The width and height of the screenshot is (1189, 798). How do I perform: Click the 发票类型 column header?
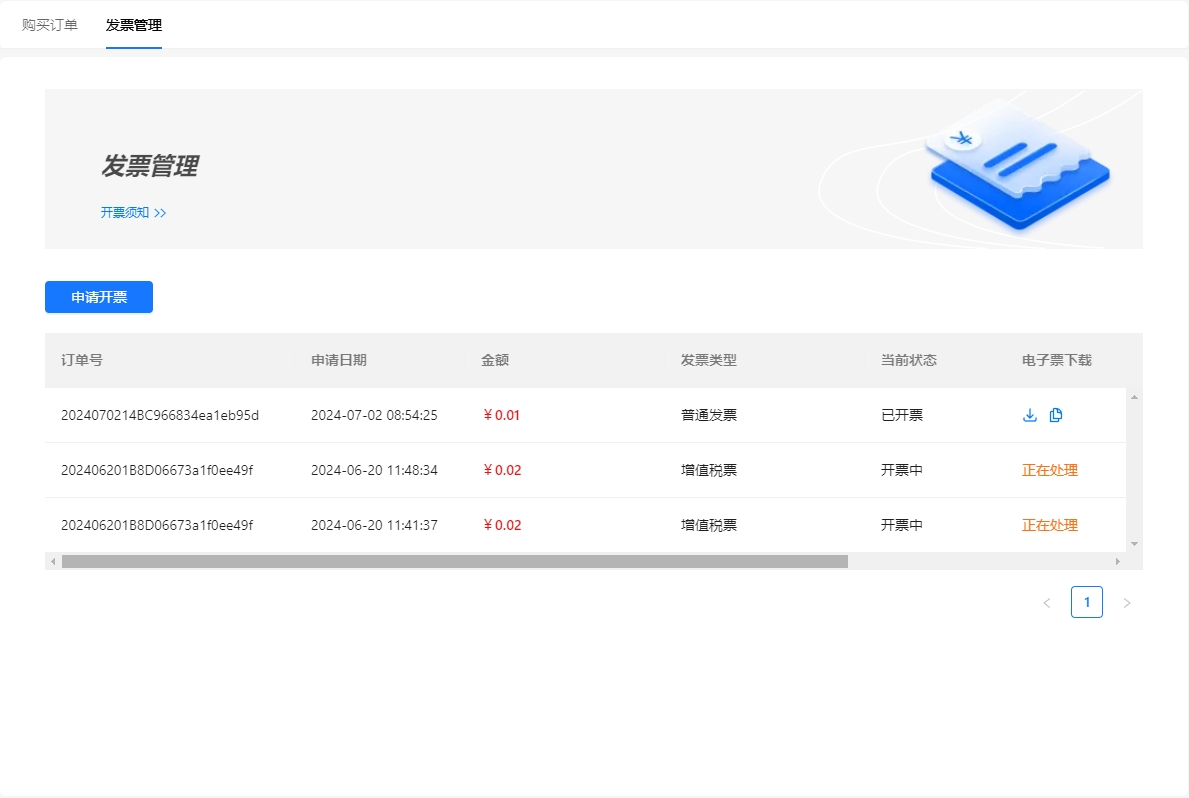pyautogui.click(x=708, y=360)
